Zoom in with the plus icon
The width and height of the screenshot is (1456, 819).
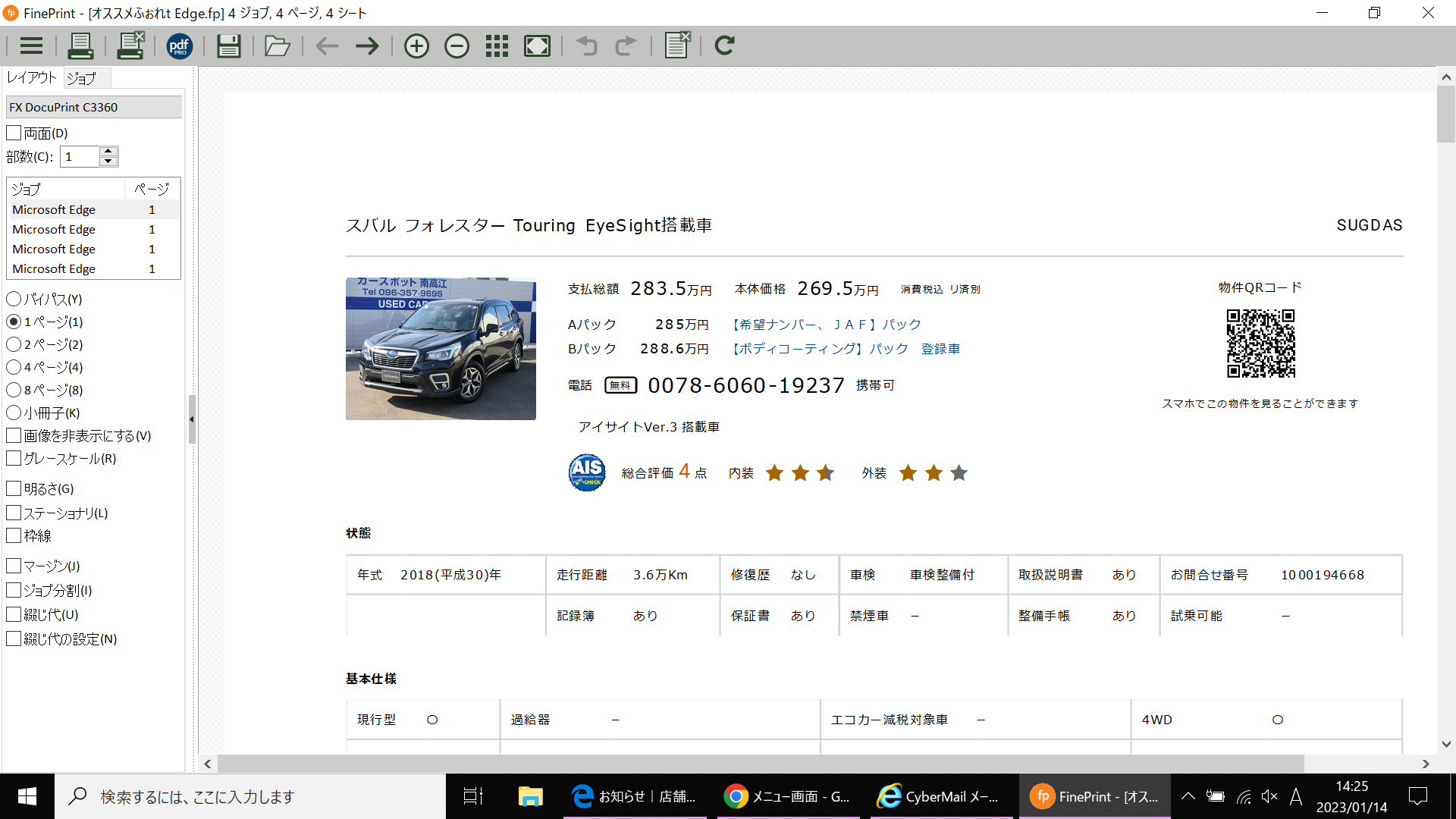pyautogui.click(x=416, y=46)
